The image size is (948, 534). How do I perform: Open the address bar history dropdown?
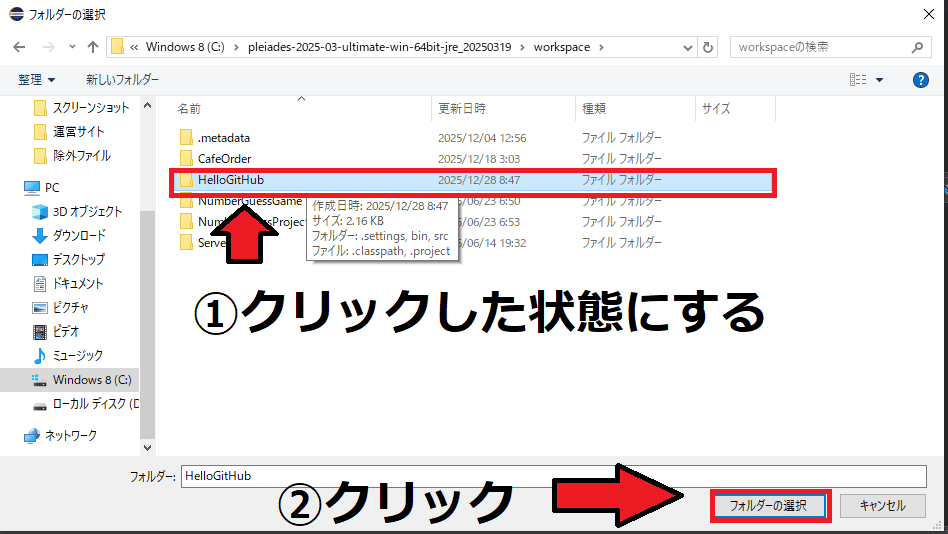pyautogui.click(x=687, y=47)
